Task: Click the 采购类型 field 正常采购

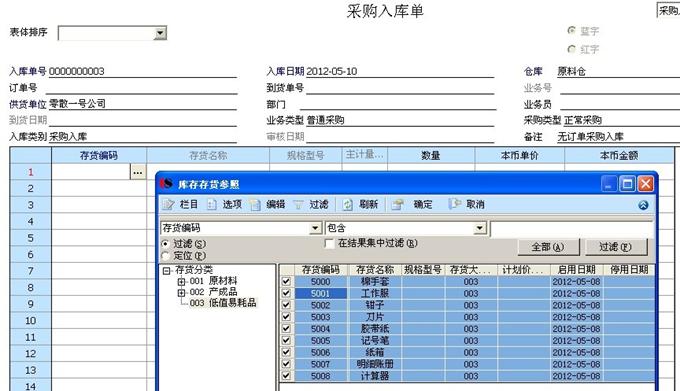Action: (621, 120)
